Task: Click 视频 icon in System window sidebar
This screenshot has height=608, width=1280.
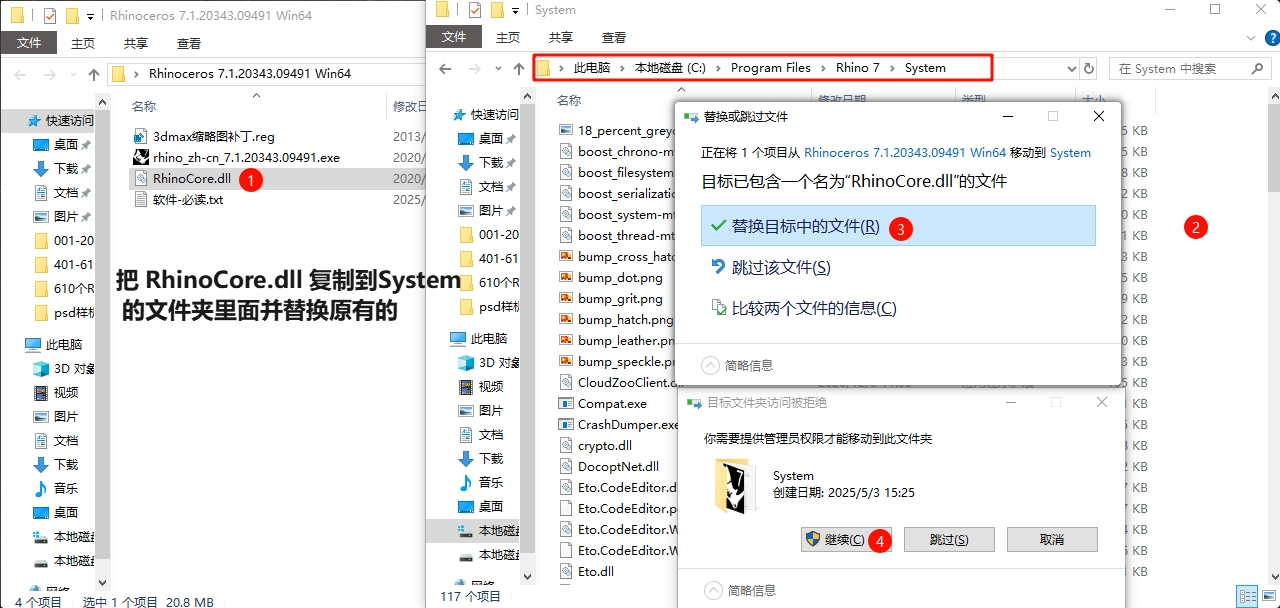Action: (x=466, y=386)
